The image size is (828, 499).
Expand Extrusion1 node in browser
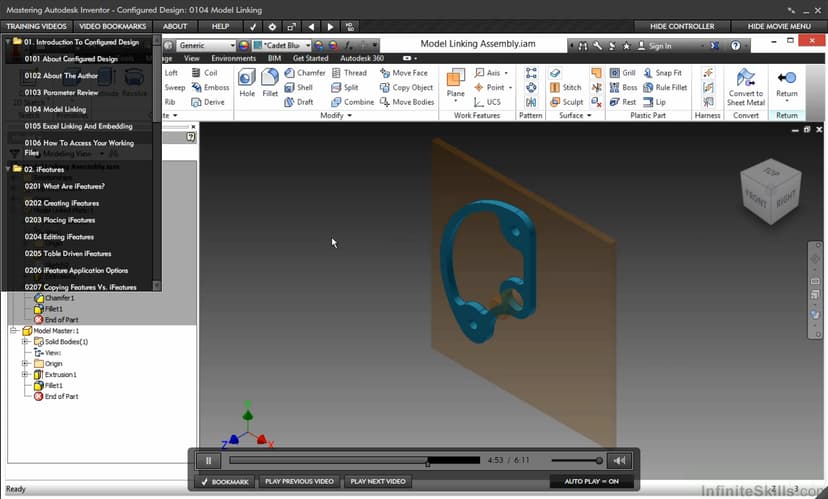(x=24, y=375)
